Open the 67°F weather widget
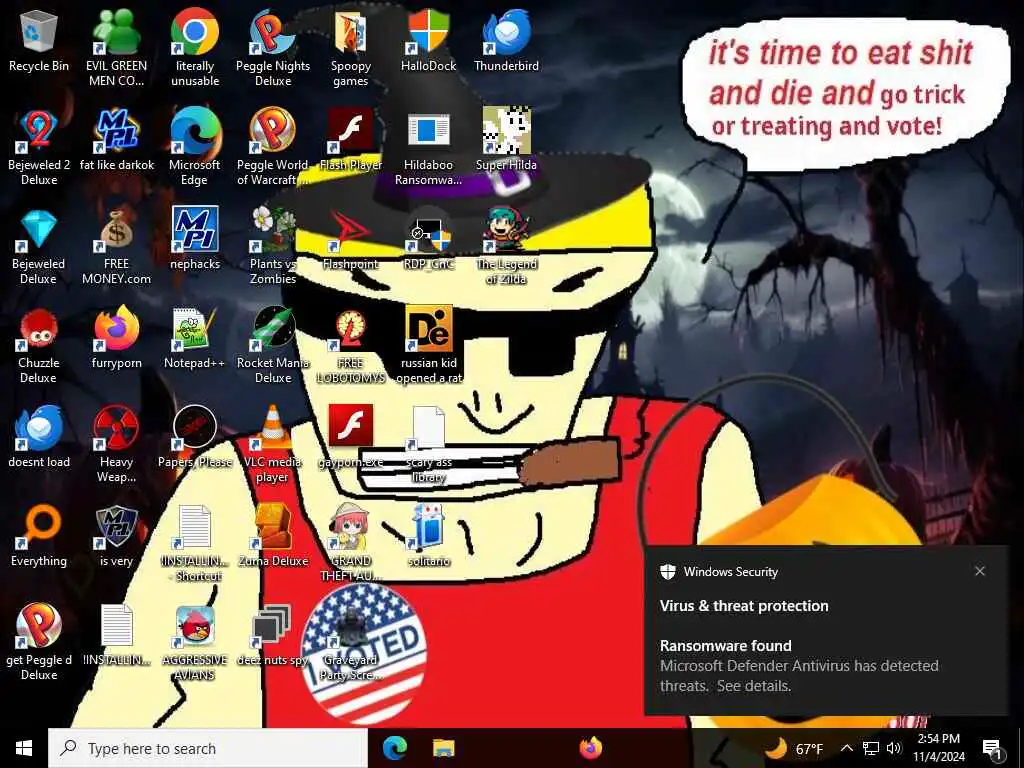 794,748
